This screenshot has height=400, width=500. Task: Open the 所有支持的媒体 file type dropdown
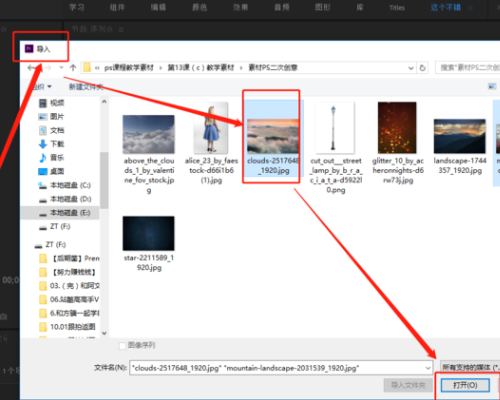tap(470, 367)
